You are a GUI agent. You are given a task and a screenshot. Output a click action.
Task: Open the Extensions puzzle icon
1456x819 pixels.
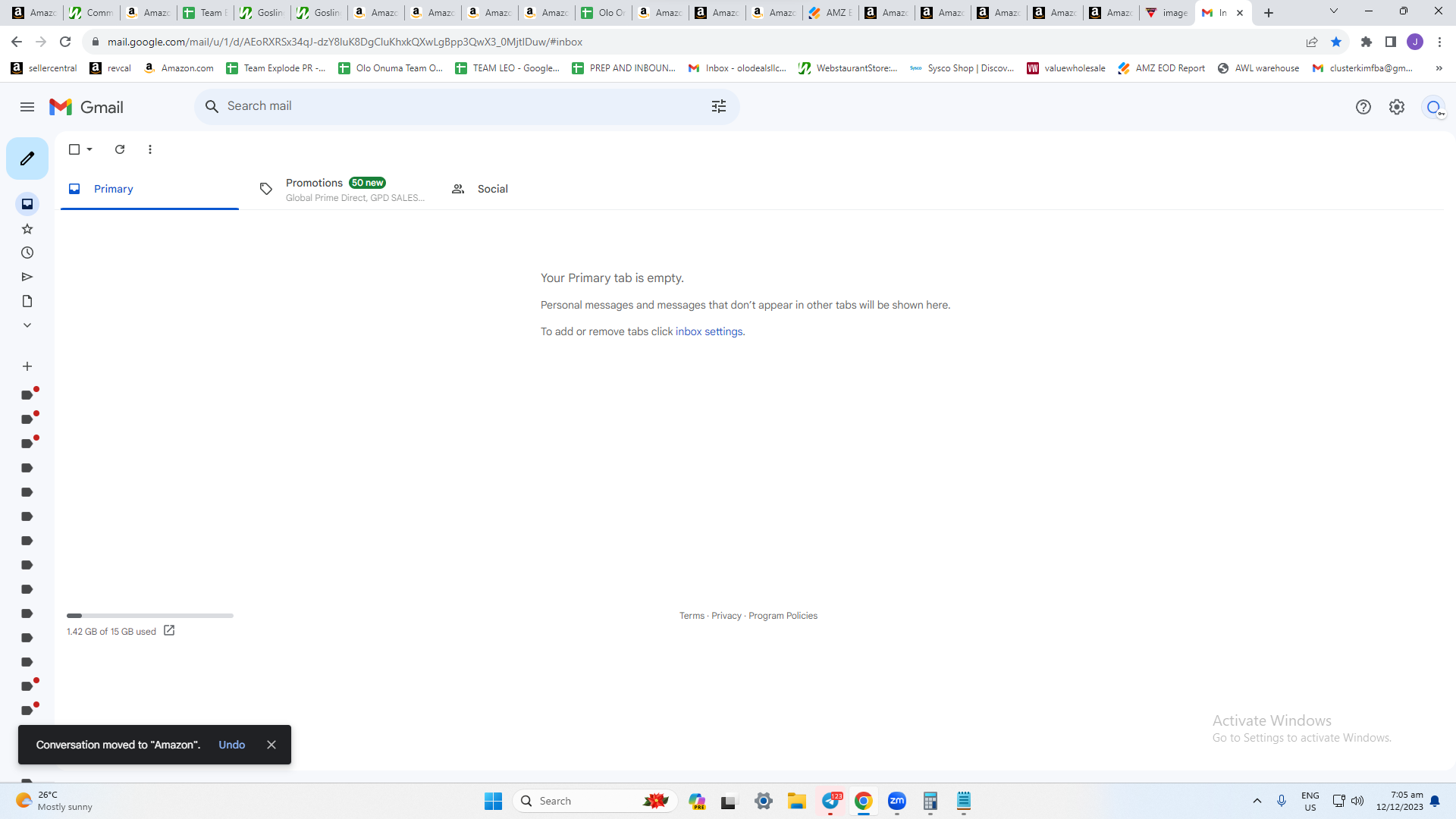pyautogui.click(x=1367, y=42)
